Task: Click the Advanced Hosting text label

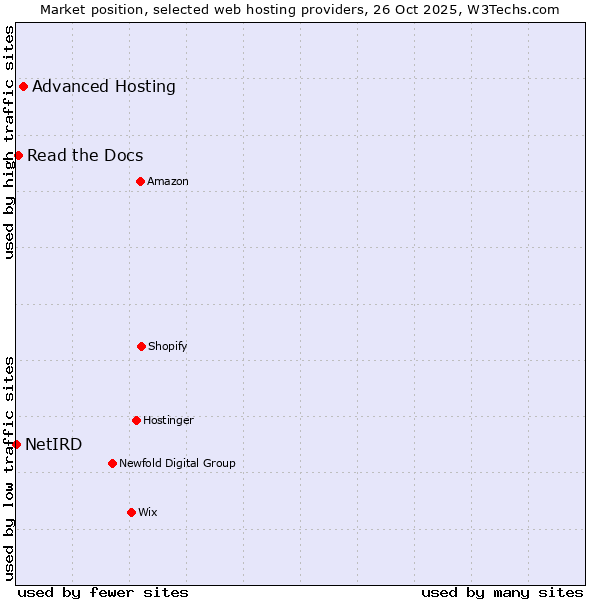Action: click(x=103, y=86)
